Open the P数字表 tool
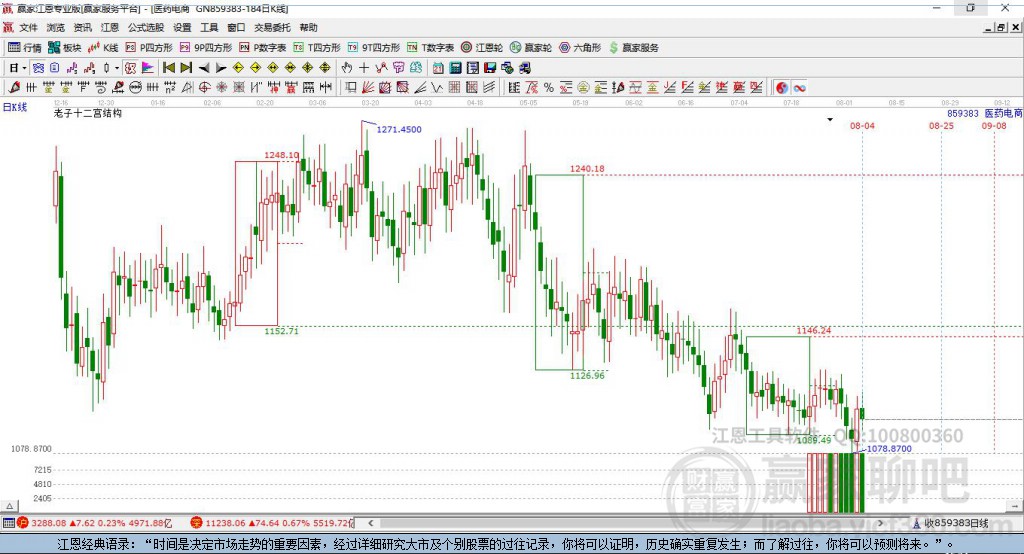The height and width of the screenshot is (554, 1024). (263, 48)
